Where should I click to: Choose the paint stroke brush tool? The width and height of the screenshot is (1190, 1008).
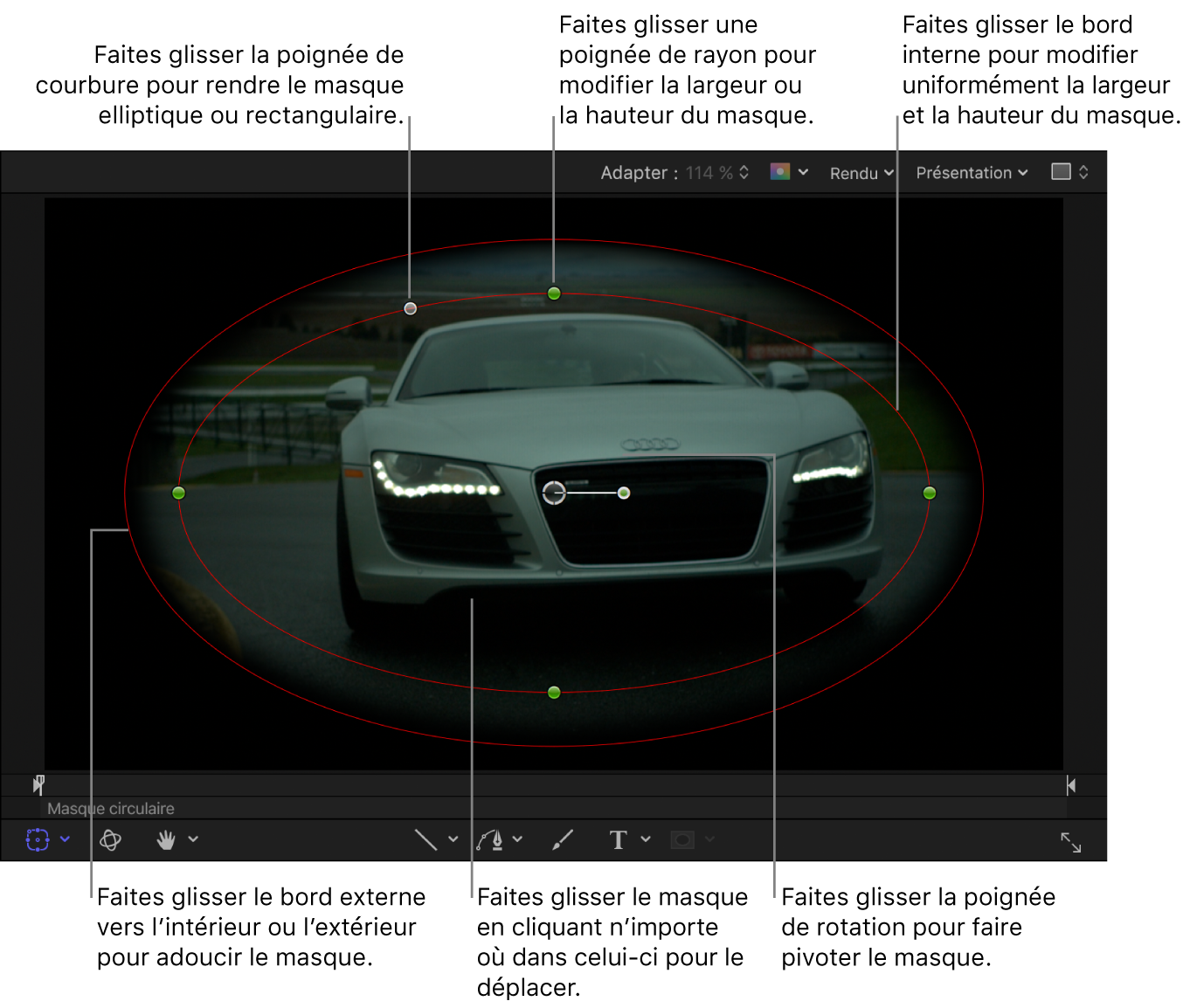click(563, 839)
